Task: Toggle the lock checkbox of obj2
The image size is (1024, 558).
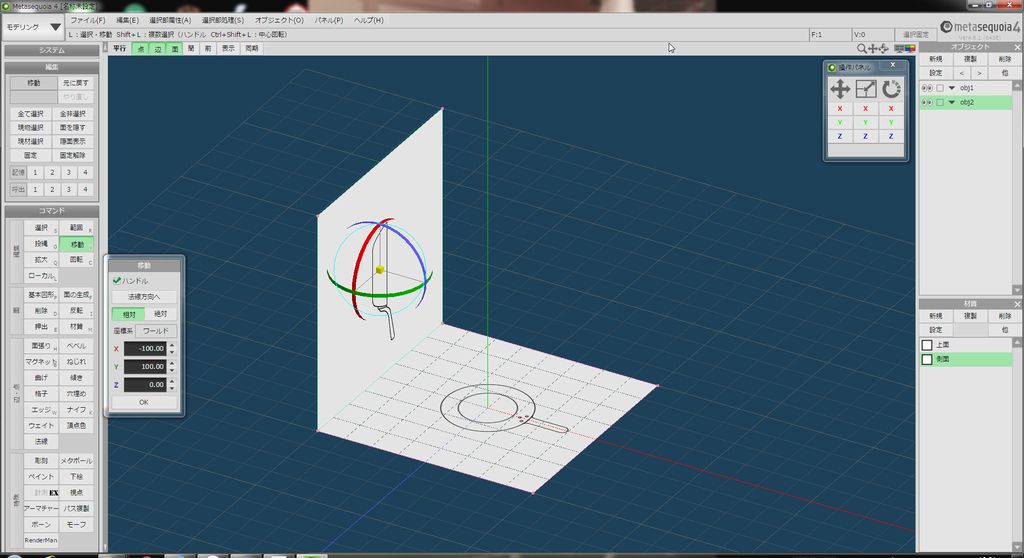Action: pyautogui.click(x=940, y=103)
